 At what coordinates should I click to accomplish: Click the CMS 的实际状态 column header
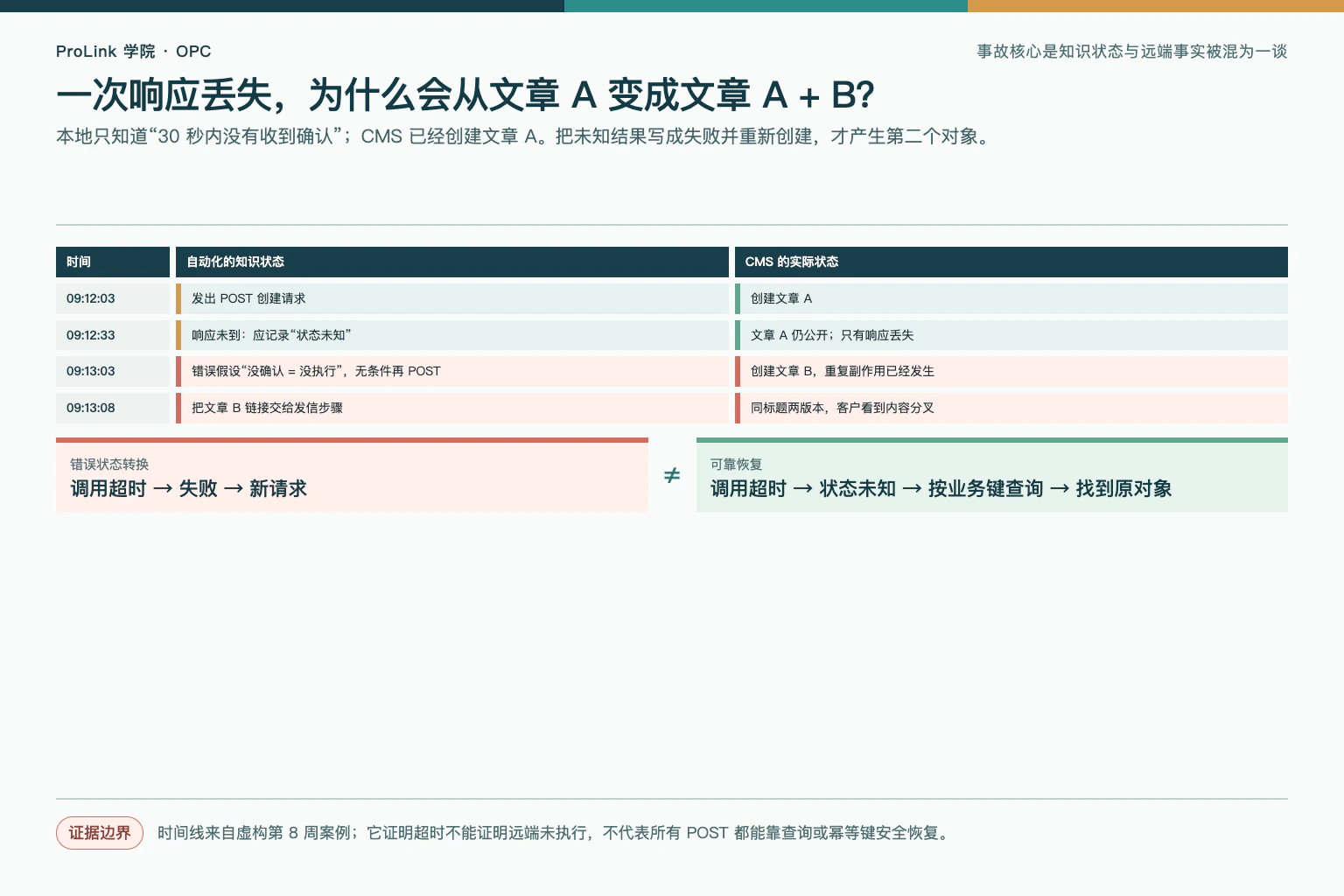[x=1011, y=262]
